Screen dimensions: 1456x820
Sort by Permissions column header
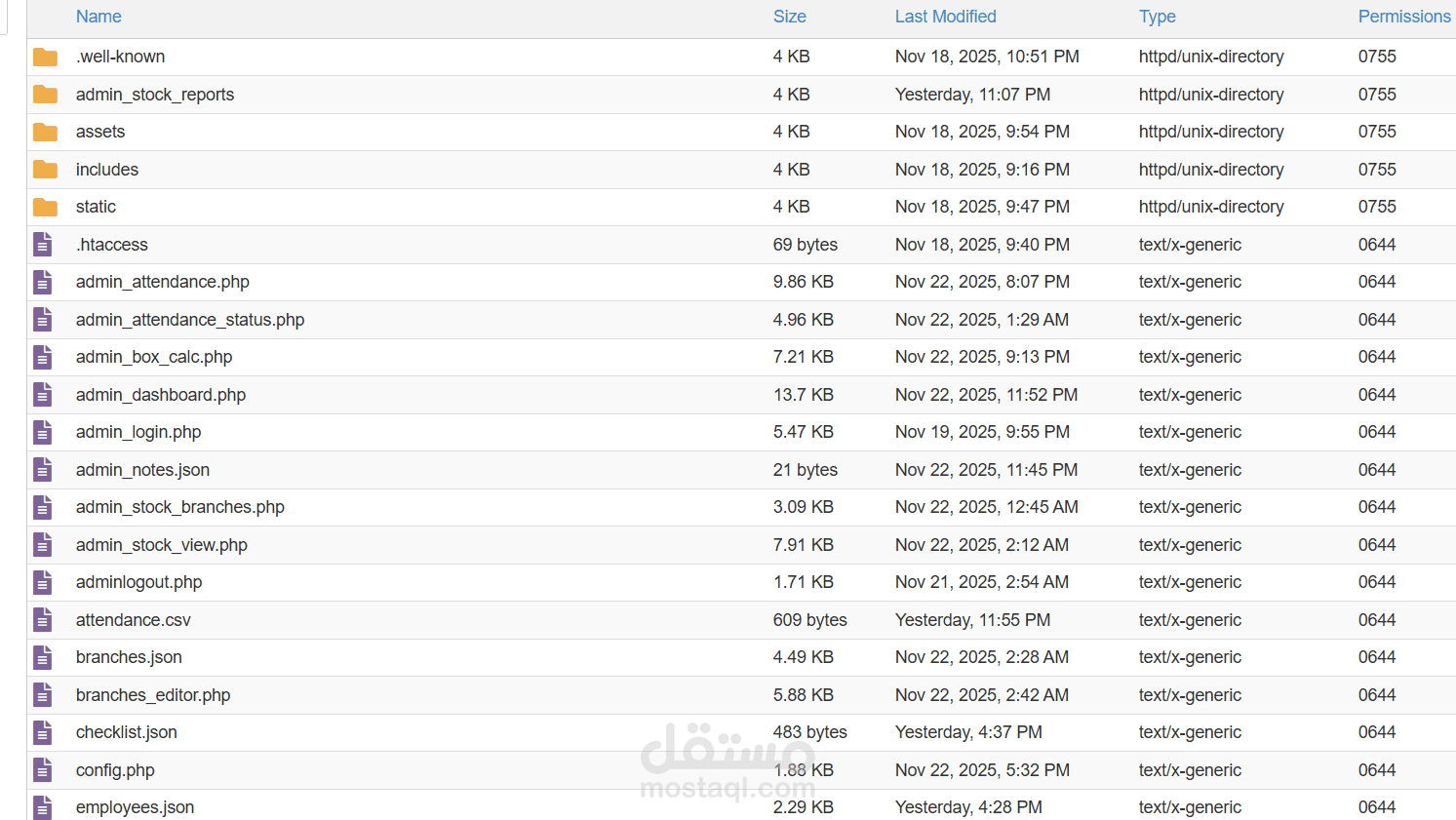1403,17
